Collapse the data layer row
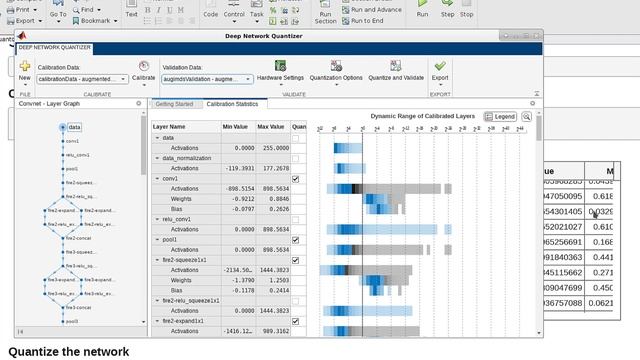This screenshot has height=360, width=640. click(158, 138)
